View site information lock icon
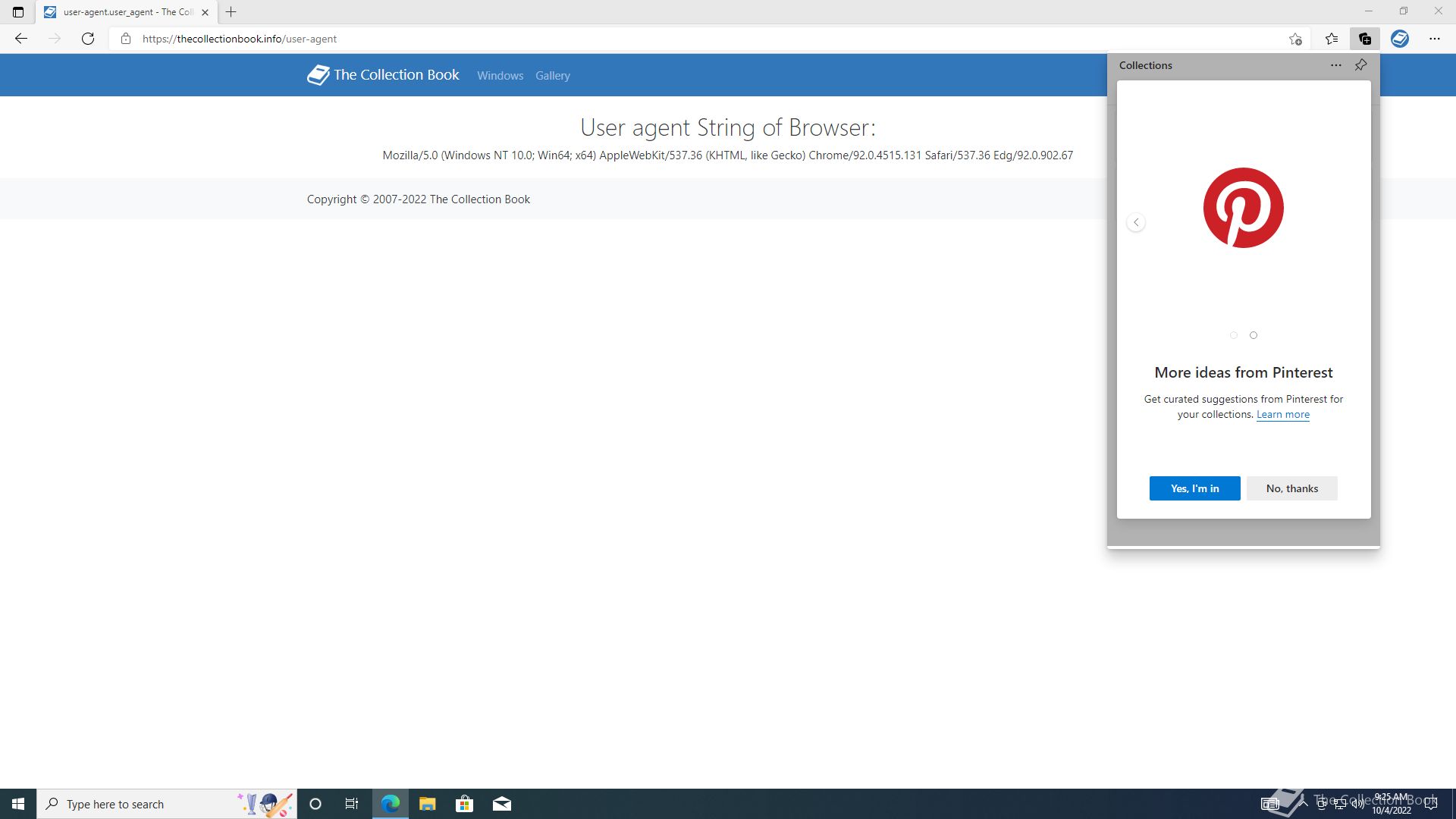The height and width of the screenshot is (819, 1456). point(126,39)
